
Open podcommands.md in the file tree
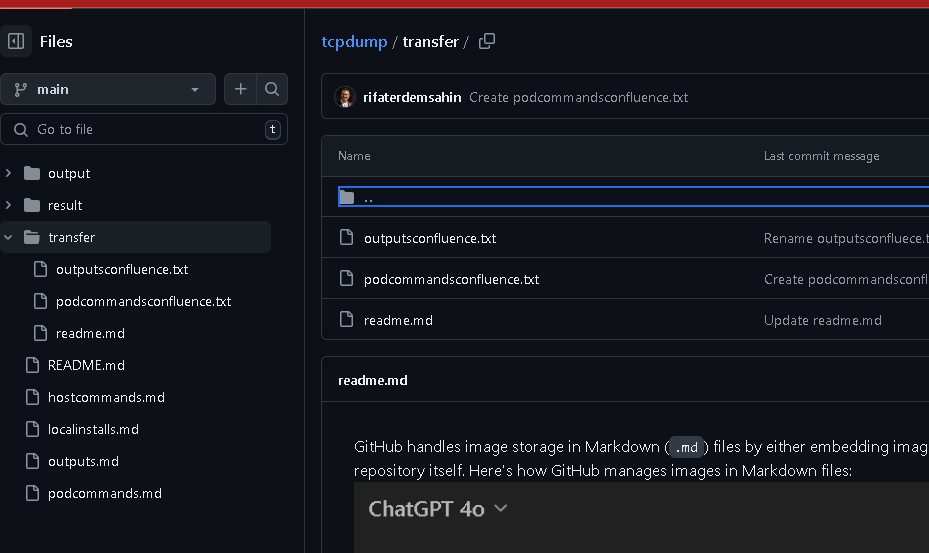coord(104,493)
